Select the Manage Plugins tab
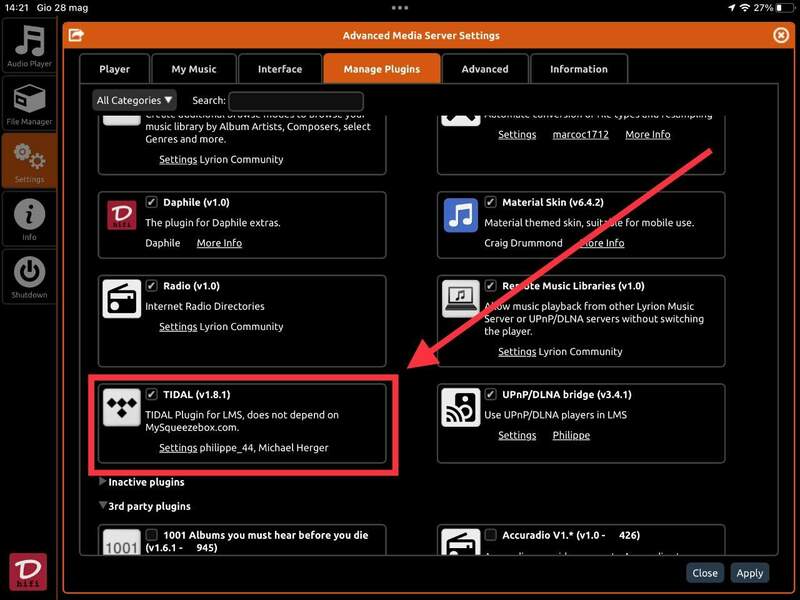 [x=382, y=69]
